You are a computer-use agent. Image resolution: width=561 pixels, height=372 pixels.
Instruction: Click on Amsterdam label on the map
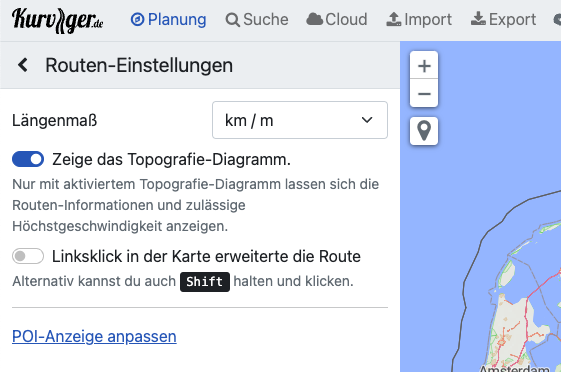click(514, 368)
